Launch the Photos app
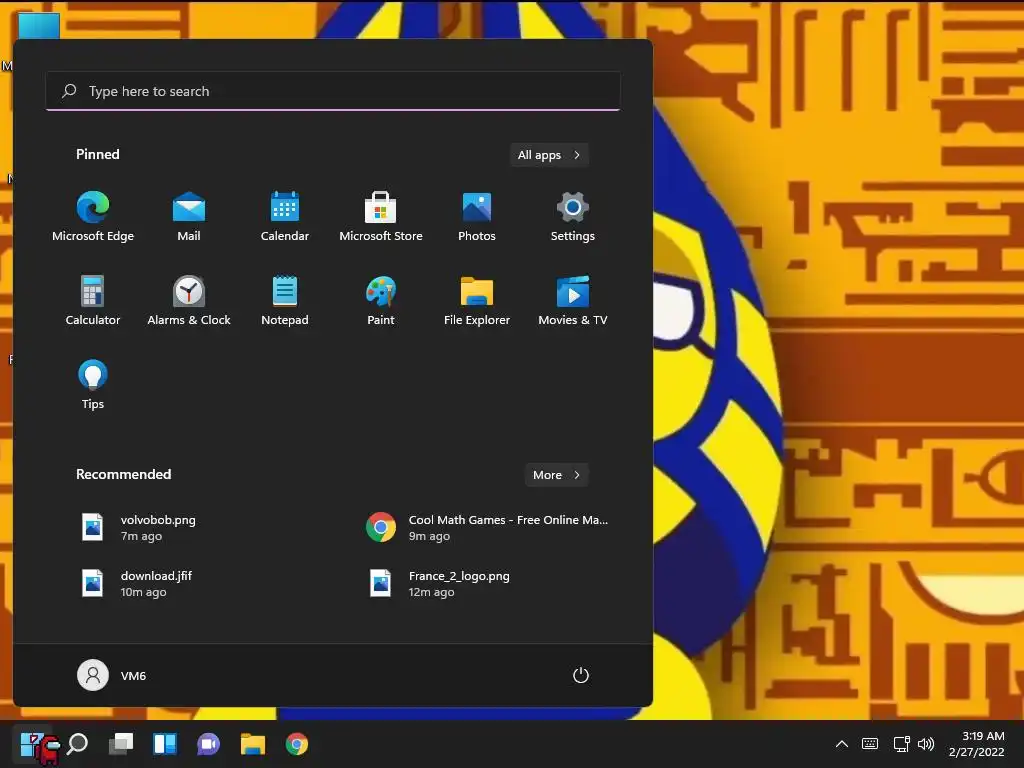The image size is (1024, 768). 477,216
